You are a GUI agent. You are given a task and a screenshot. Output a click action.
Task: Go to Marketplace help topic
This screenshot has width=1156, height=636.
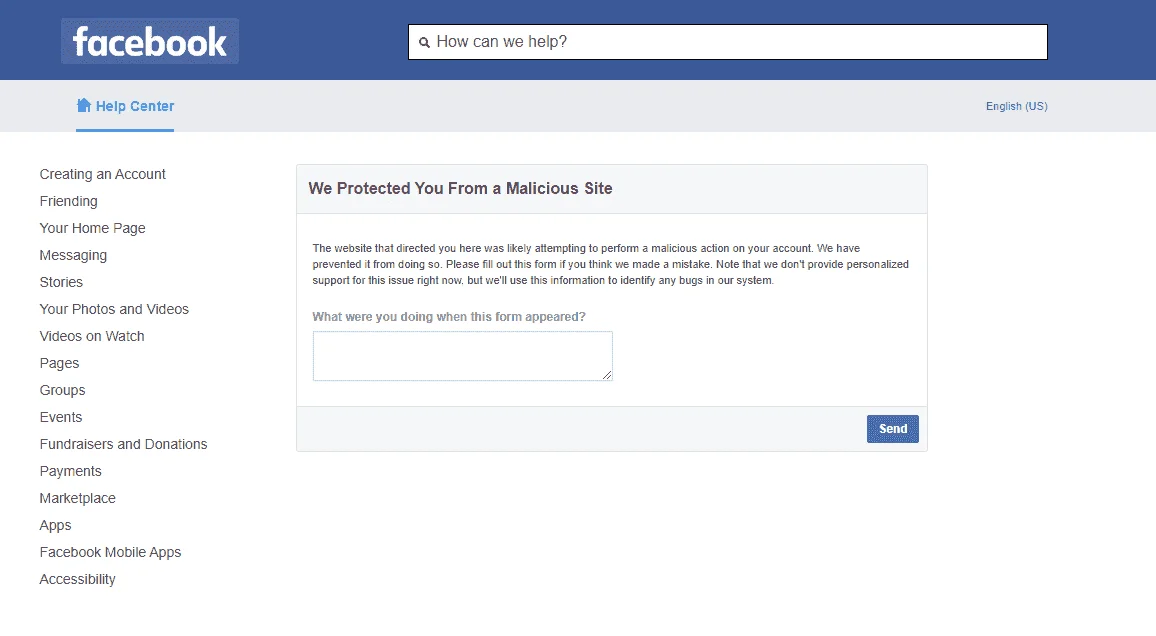(x=77, y=498)
